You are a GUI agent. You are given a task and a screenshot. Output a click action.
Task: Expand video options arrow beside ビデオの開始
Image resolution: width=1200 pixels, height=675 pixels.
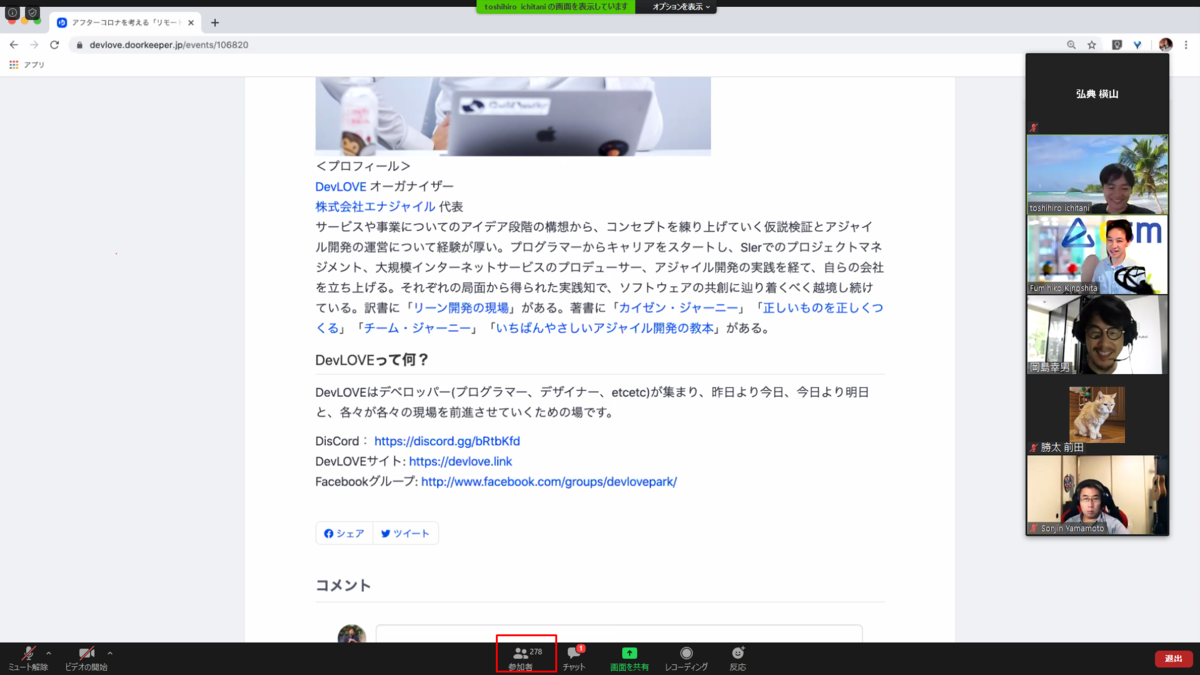click(109, 653)
